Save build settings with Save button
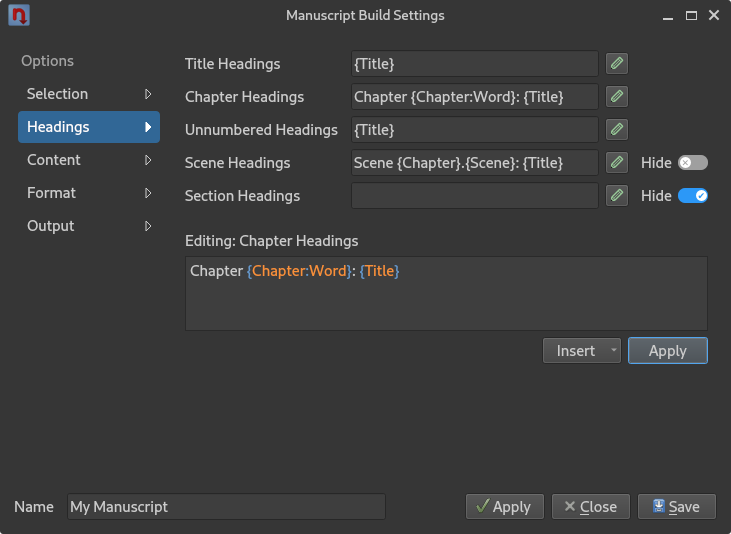This screenshot has height=534, width=731. click(x=676, y=506)
